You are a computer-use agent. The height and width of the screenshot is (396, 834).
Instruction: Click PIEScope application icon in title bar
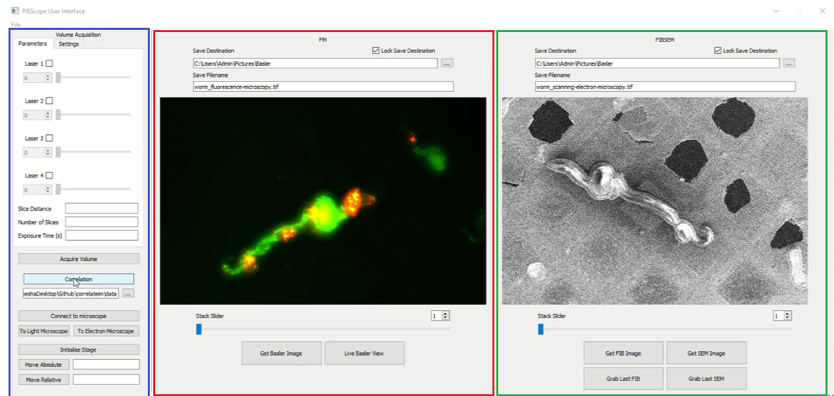pos(15,11)
